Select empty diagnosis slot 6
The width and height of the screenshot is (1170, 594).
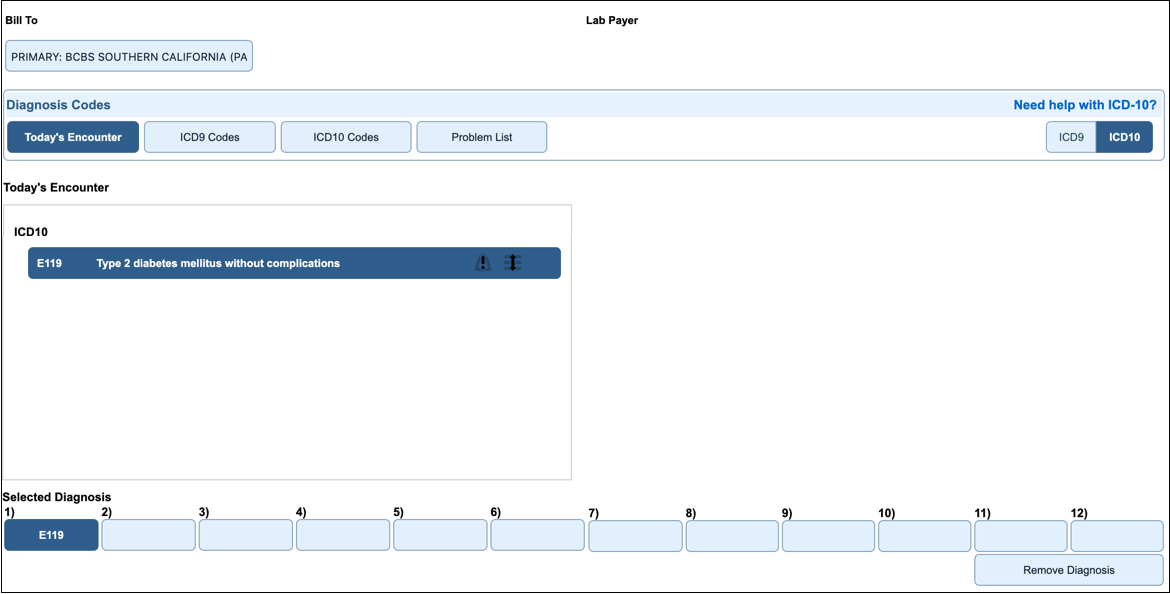pos(537,535)
